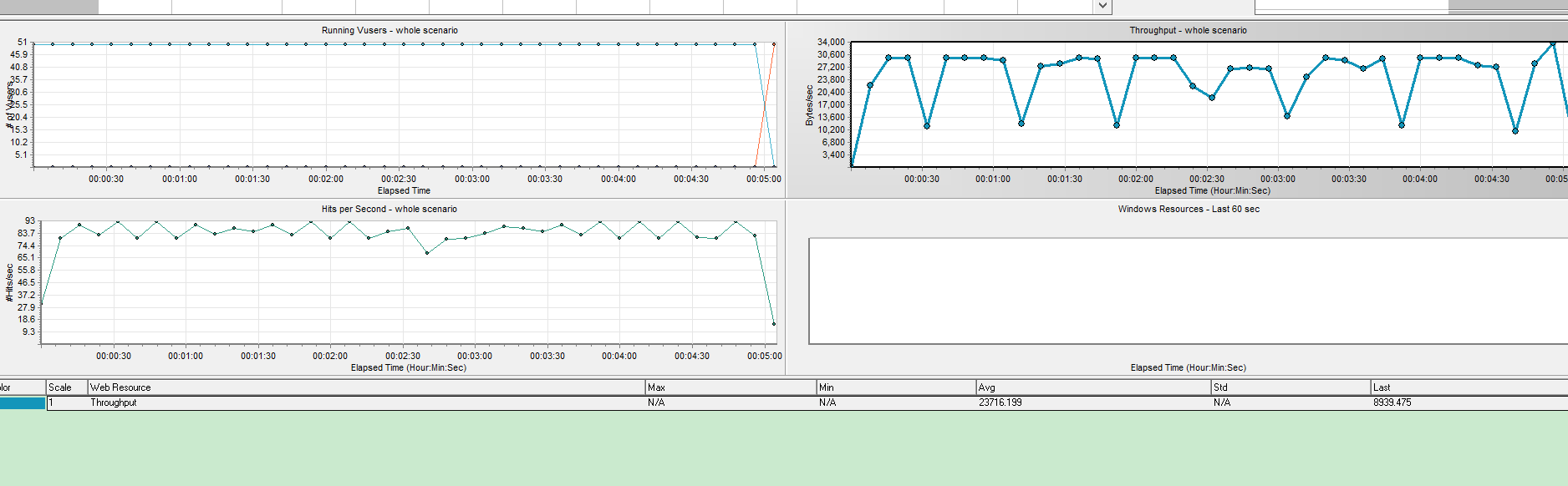Click the Throughput blue color swatch
This screenshot has width=1568, height=486.
coord(23,402)
